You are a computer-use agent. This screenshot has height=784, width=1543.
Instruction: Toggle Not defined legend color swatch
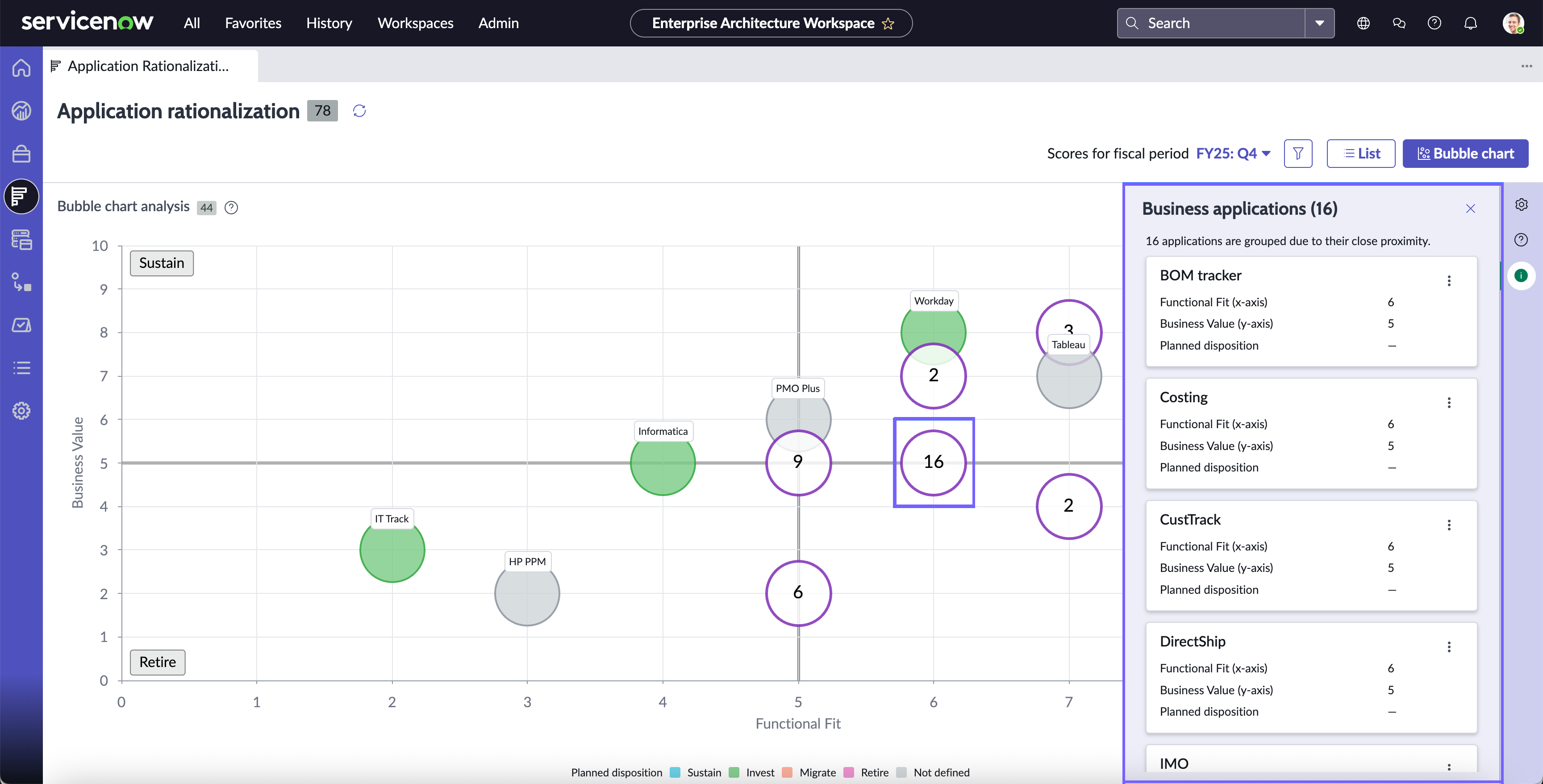click(x=901, y=773)
